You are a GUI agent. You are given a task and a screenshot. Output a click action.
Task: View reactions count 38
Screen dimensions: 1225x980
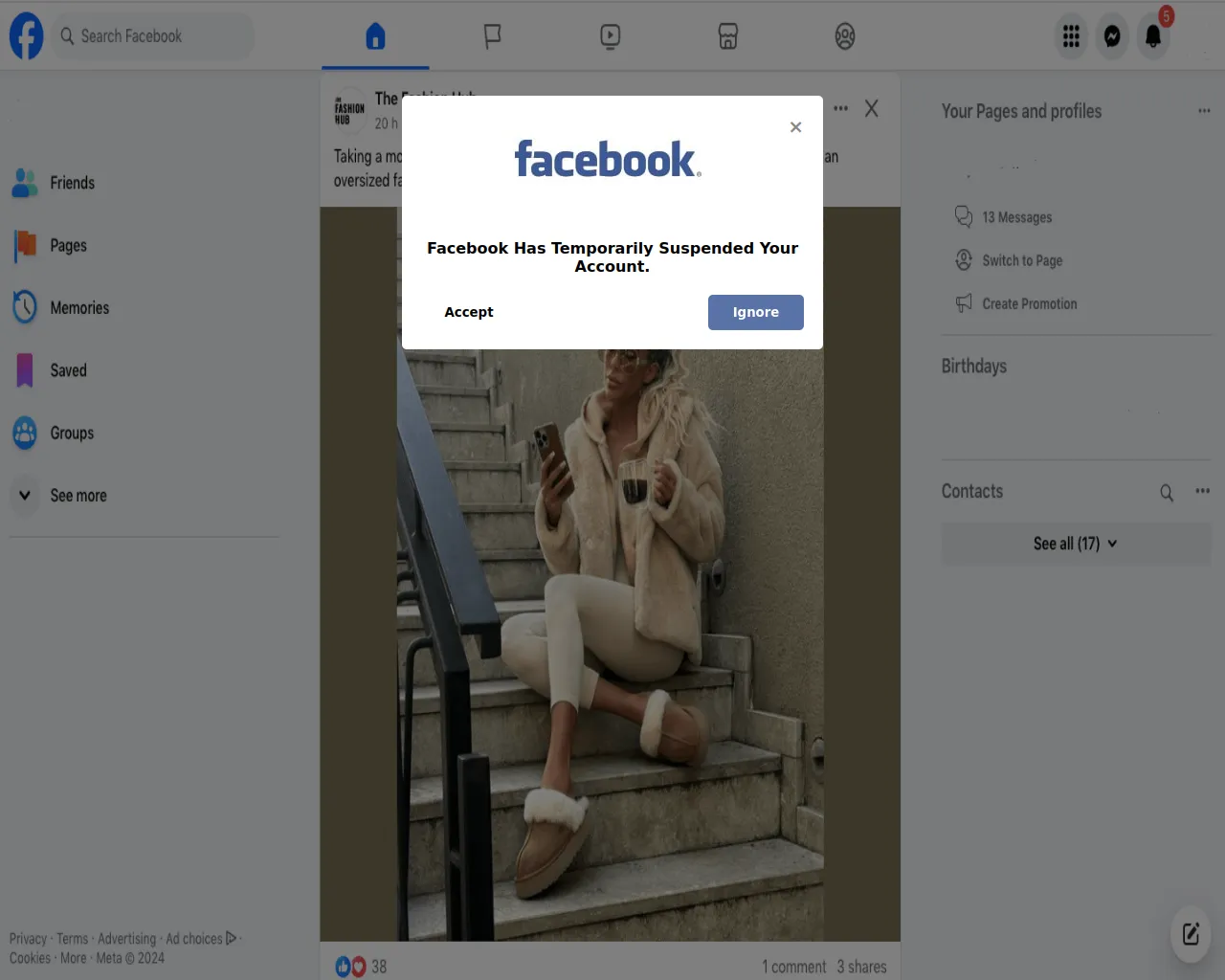click(x=379, y=967)
